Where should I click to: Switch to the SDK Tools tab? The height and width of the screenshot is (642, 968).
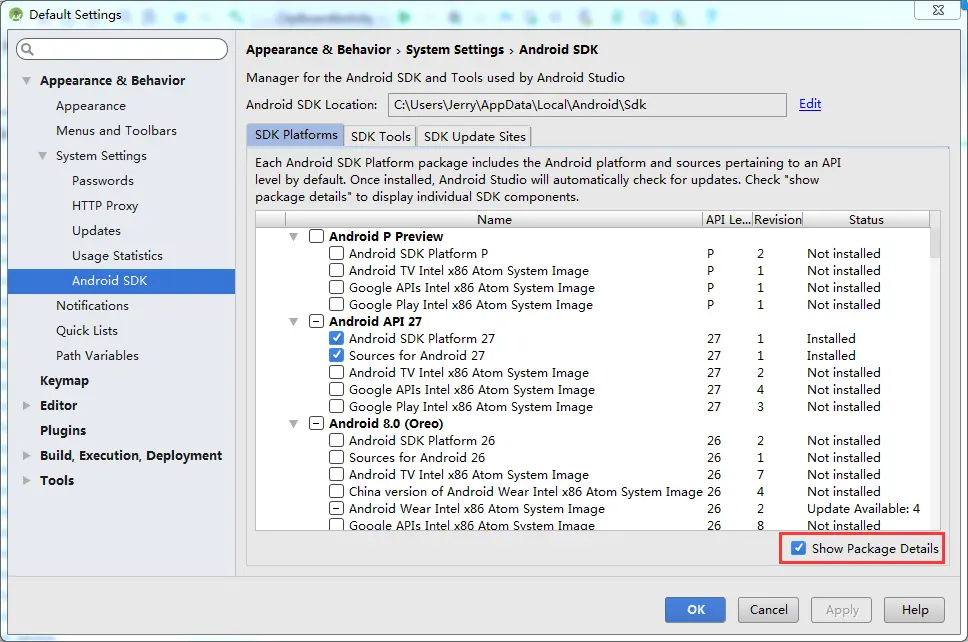pos(380,136)
